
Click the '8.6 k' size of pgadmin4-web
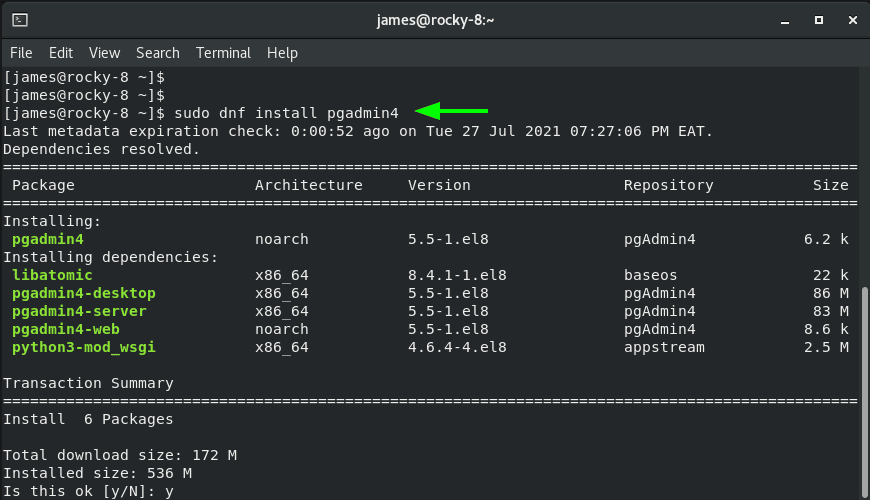point(826,329)
